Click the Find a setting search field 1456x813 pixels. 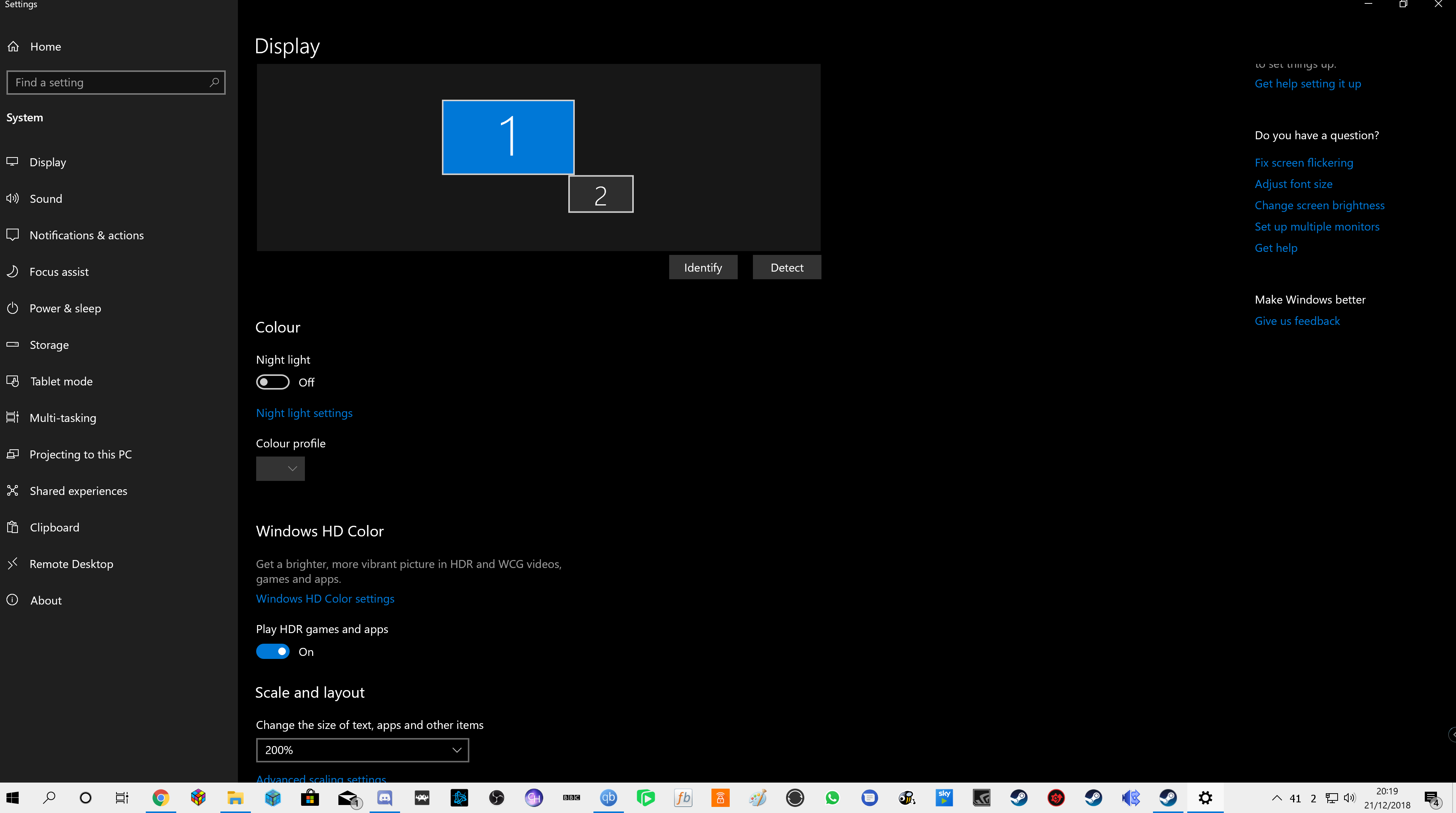116,83
